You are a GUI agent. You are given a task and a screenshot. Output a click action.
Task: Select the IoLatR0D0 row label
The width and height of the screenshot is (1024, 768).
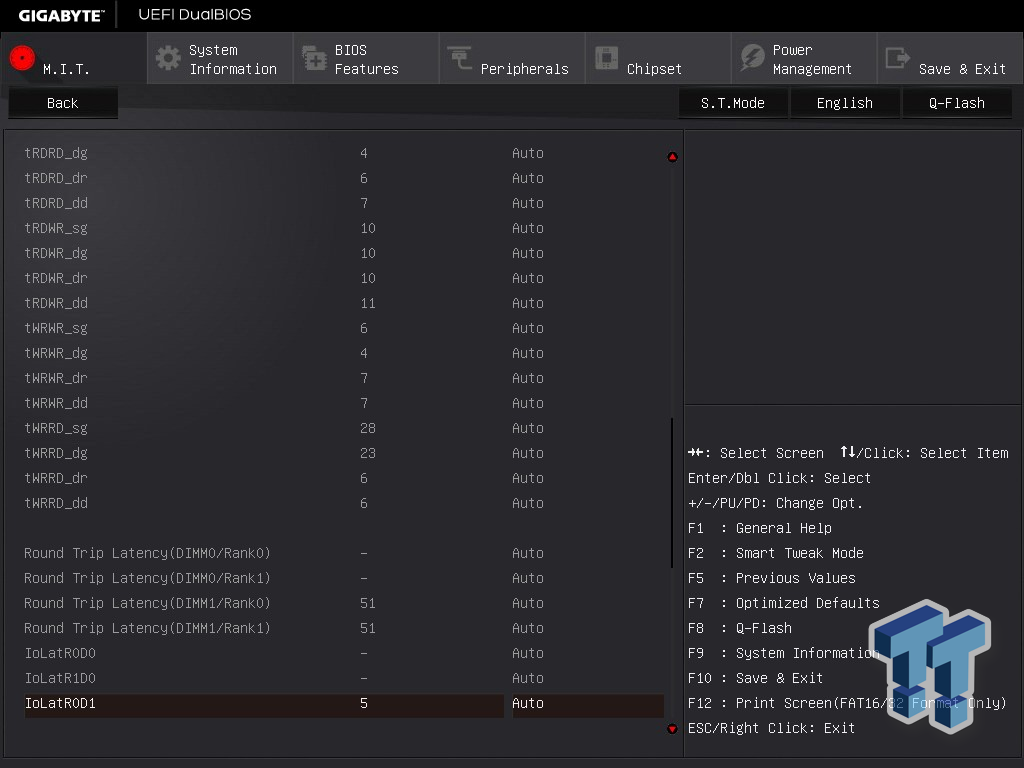60,653
